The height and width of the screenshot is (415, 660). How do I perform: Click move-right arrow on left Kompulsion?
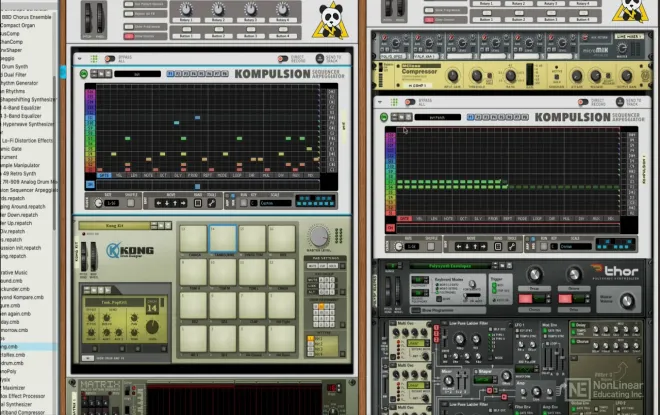coord(183,203)
